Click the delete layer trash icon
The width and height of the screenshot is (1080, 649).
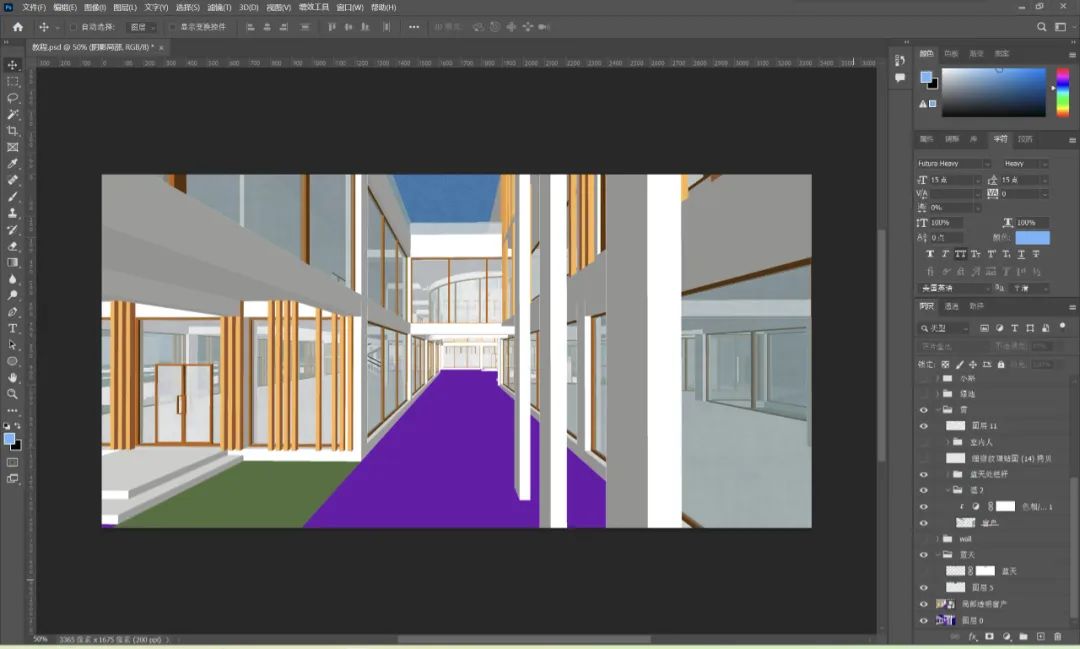coord(1057,637)
